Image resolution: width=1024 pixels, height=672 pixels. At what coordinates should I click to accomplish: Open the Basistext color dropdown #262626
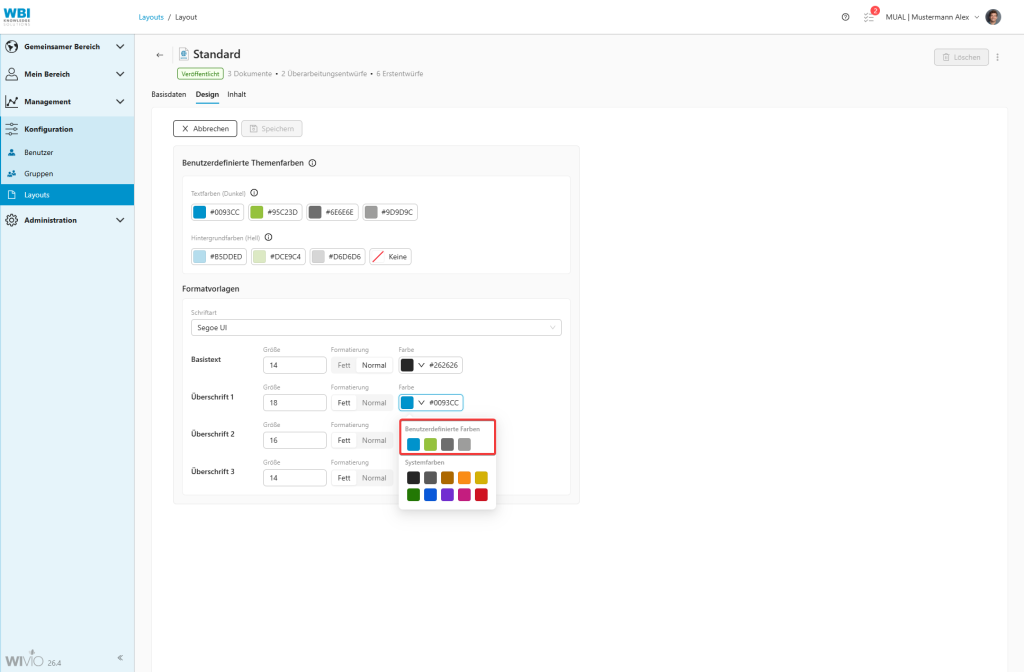(430, 365)
